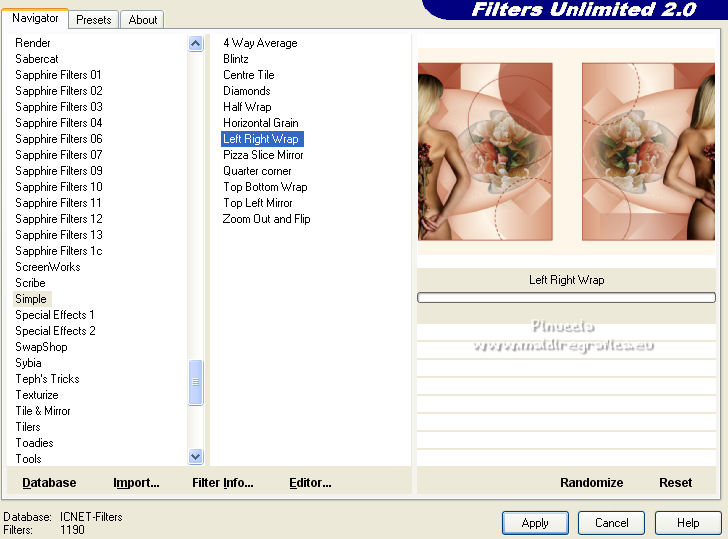Choose the Top Bottom Wrap filter
The height and width of the screenshot is (539, 728).
[265, 187]
